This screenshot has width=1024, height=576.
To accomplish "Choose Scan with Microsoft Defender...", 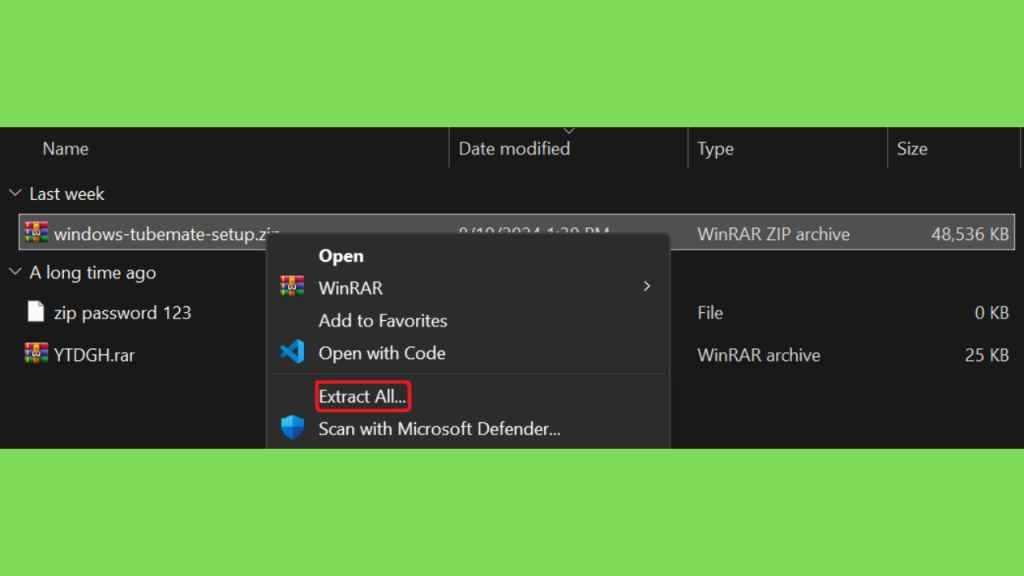I will point(440,429).
